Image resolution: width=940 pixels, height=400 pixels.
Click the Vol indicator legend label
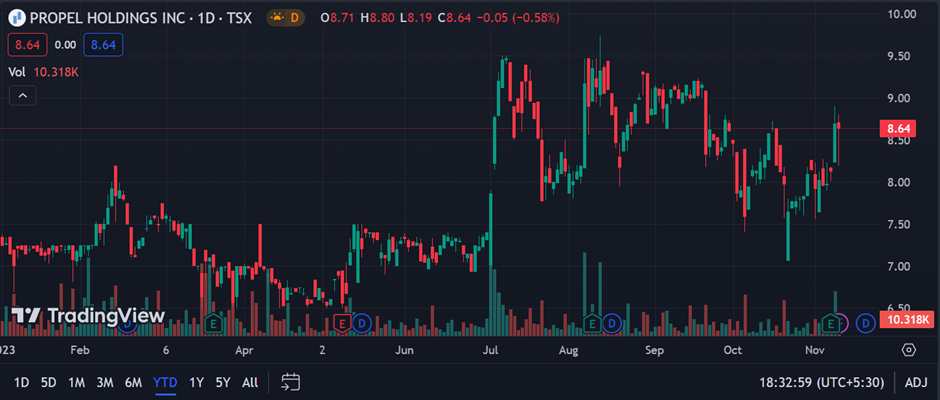point(17,72)
